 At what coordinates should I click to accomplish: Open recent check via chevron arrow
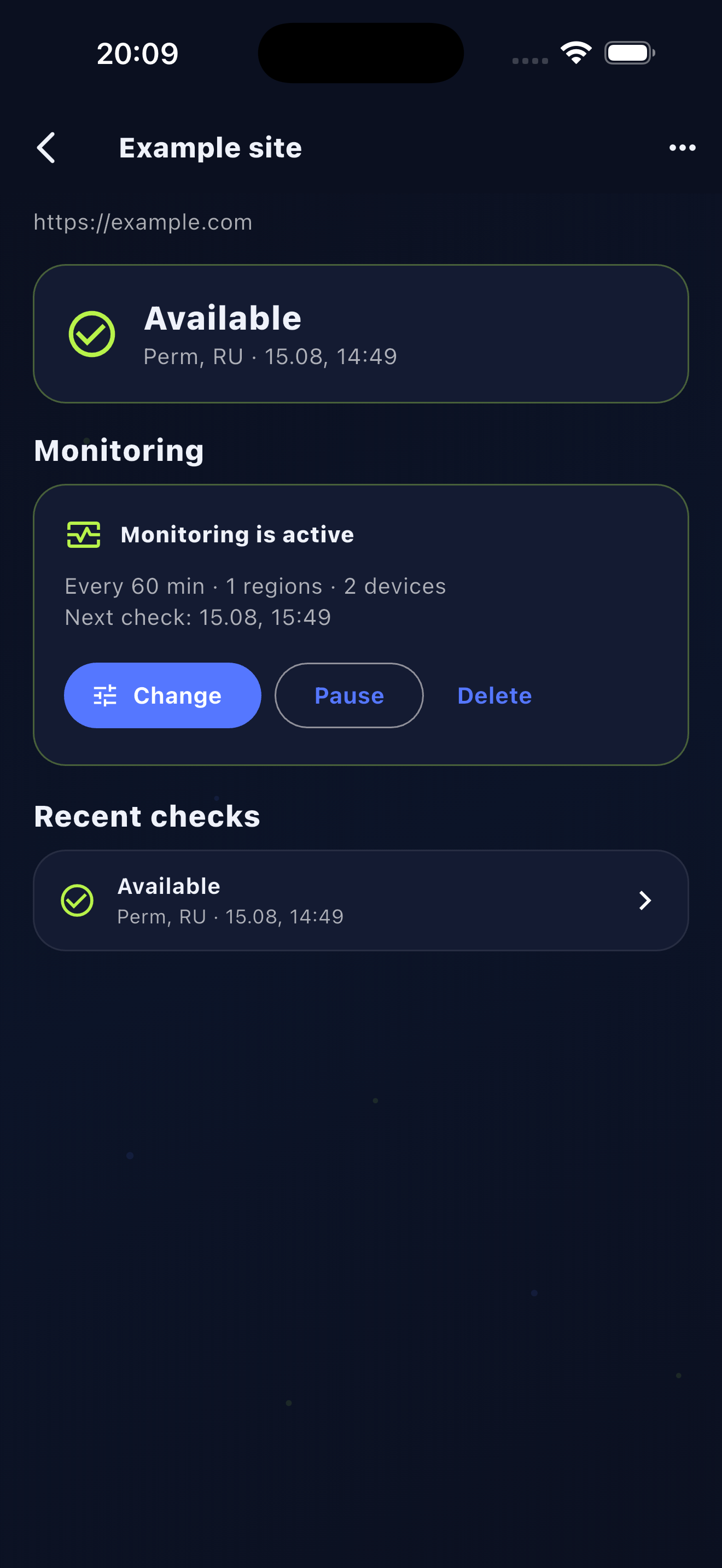[645, 900]
